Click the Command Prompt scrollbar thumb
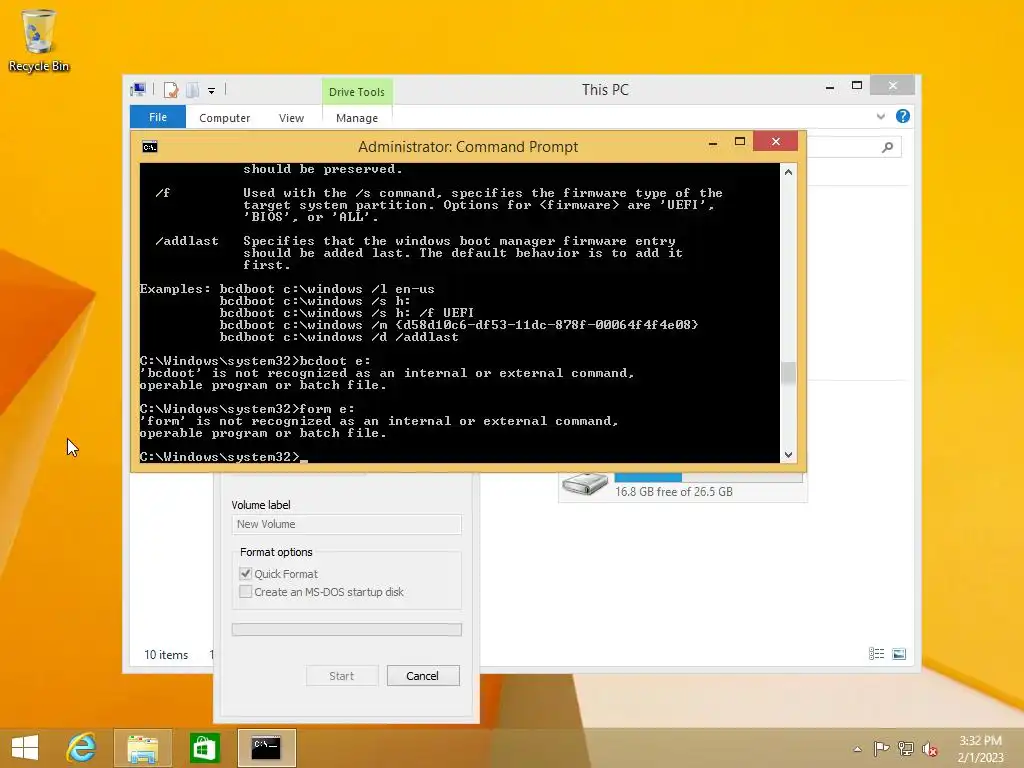 coord(788,373)
